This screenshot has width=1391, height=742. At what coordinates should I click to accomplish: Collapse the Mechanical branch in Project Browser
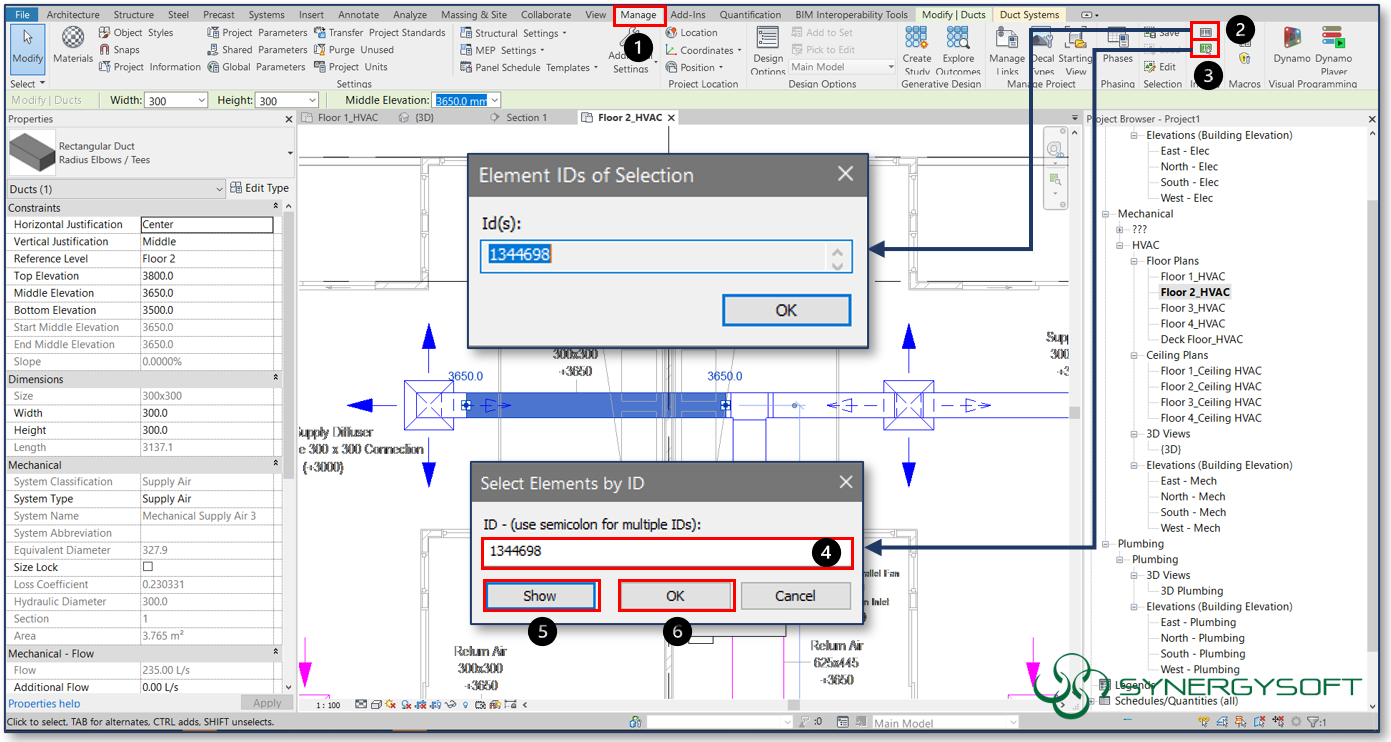[1107, 213]
